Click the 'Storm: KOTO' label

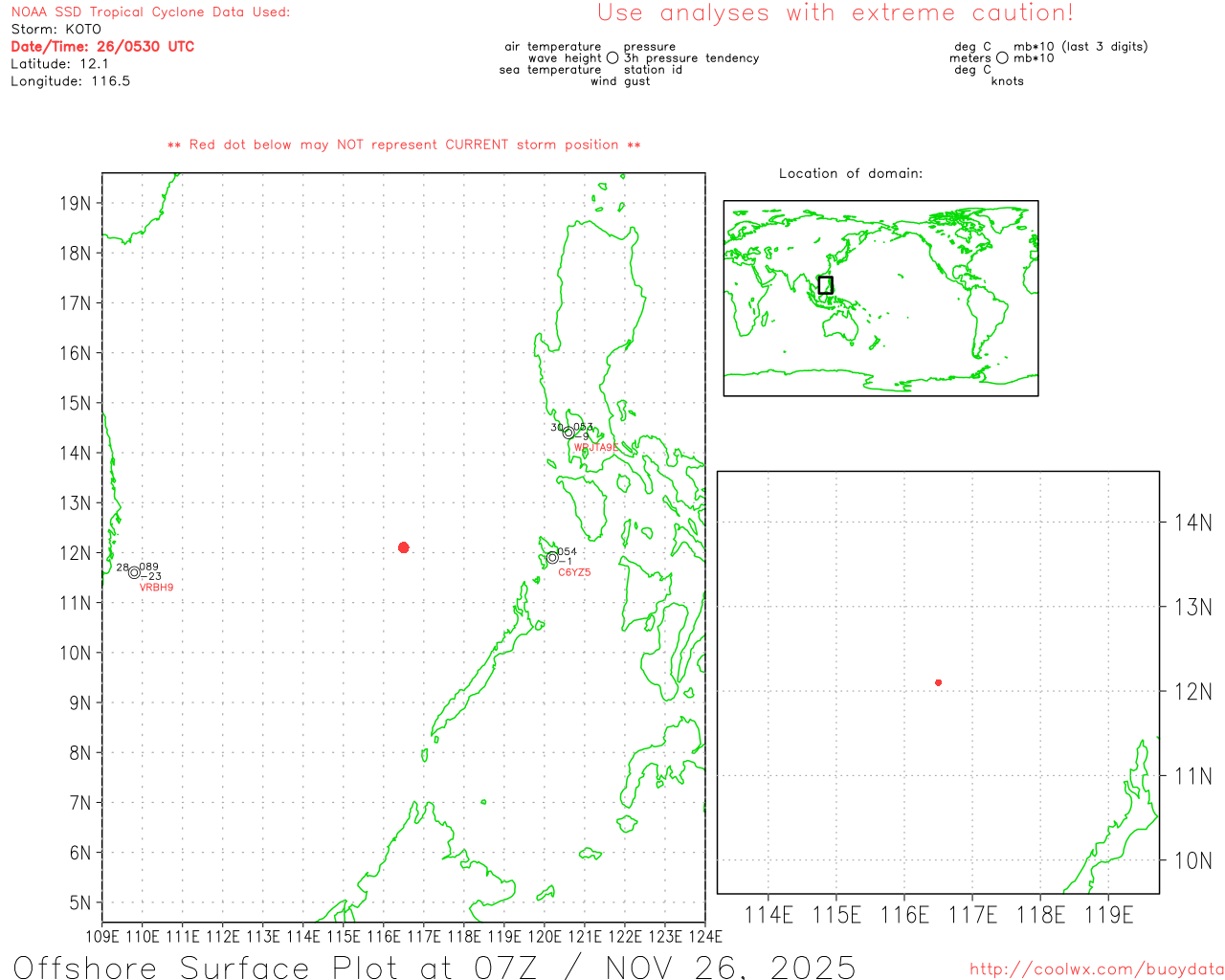[x=56, y=29]
